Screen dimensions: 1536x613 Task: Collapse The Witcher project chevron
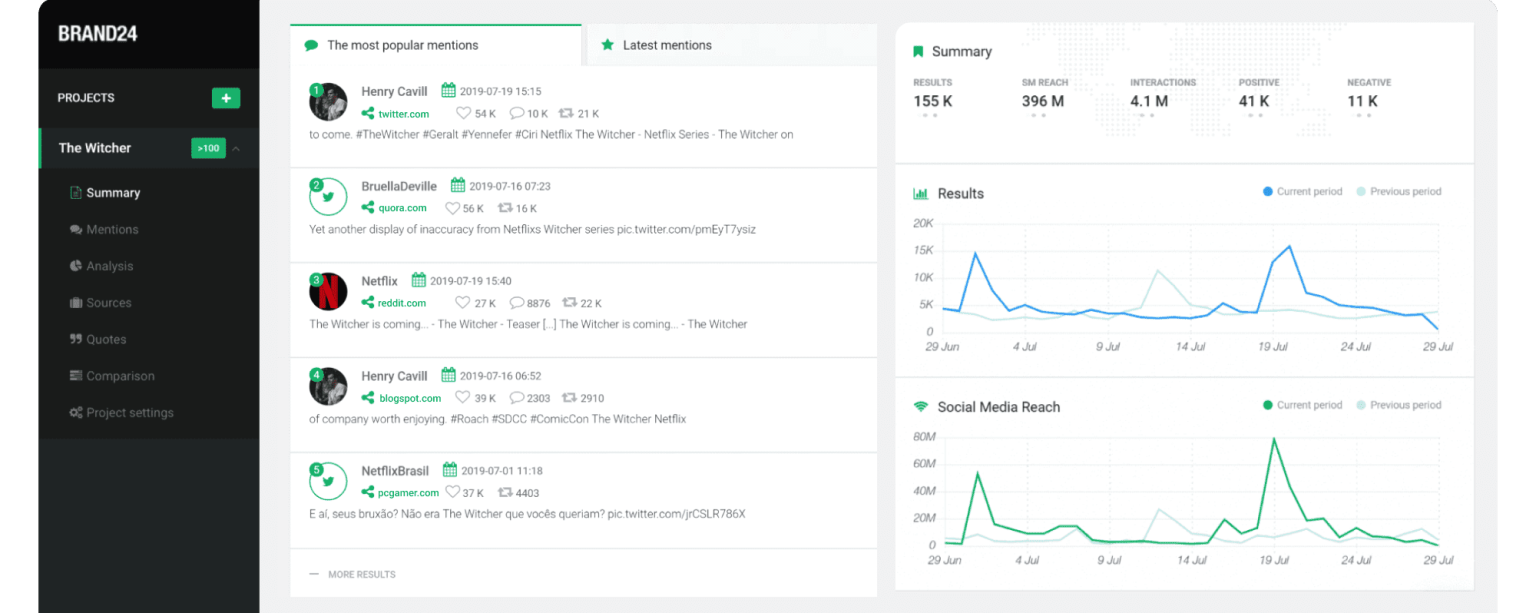coord(236,149)
